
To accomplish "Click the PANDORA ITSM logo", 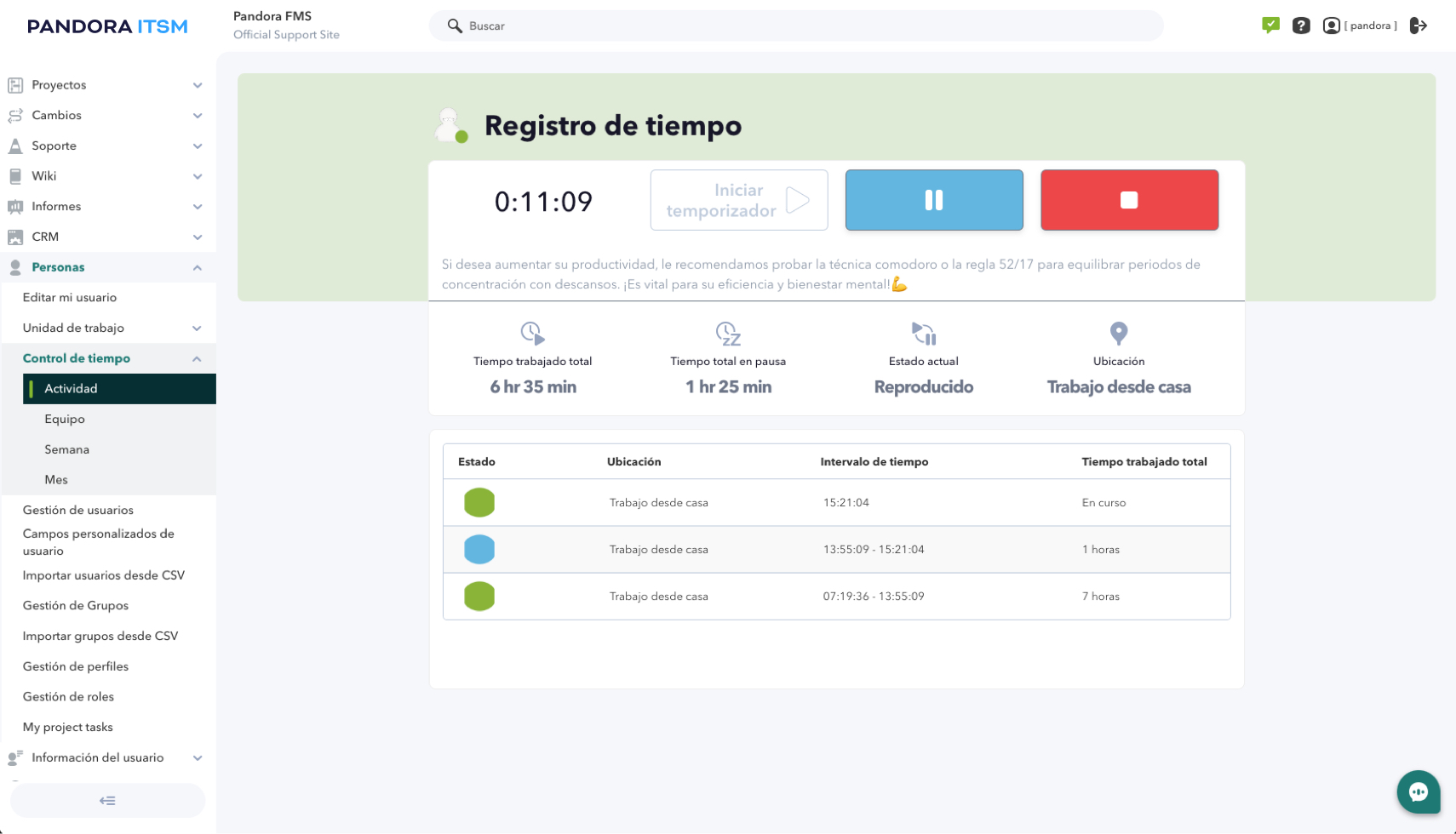I will click(107, 26).
